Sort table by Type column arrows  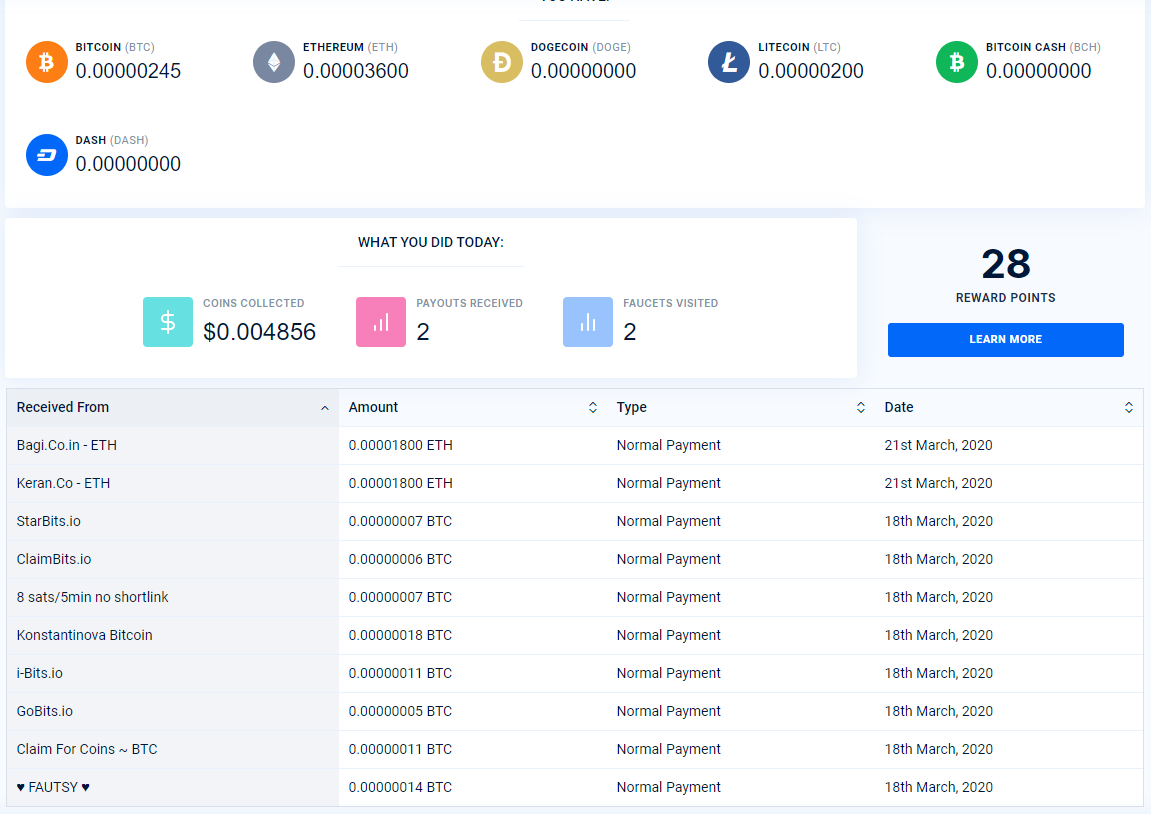tap(860, 407)
